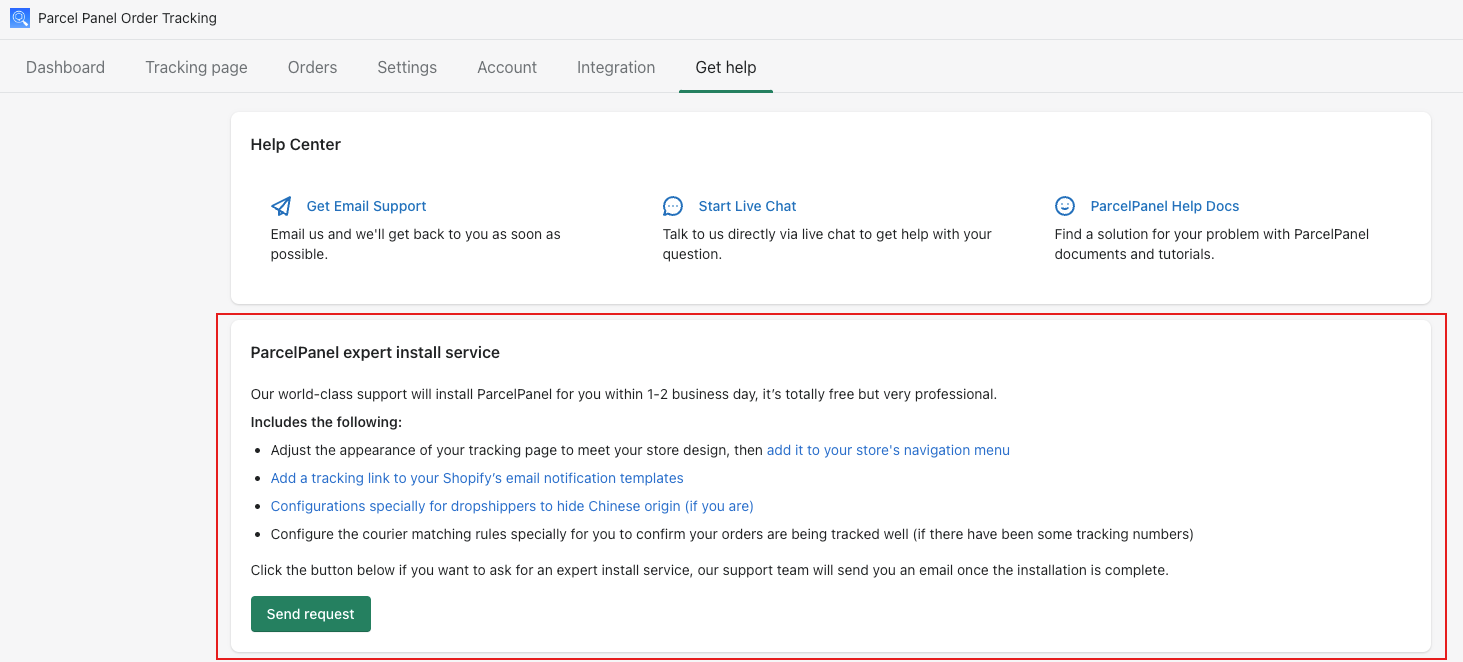Viewport: 1463px width, 662px height.
Task: Open dropshippers hide Chinese origin configurations link
Action: (x=512, y=506)
